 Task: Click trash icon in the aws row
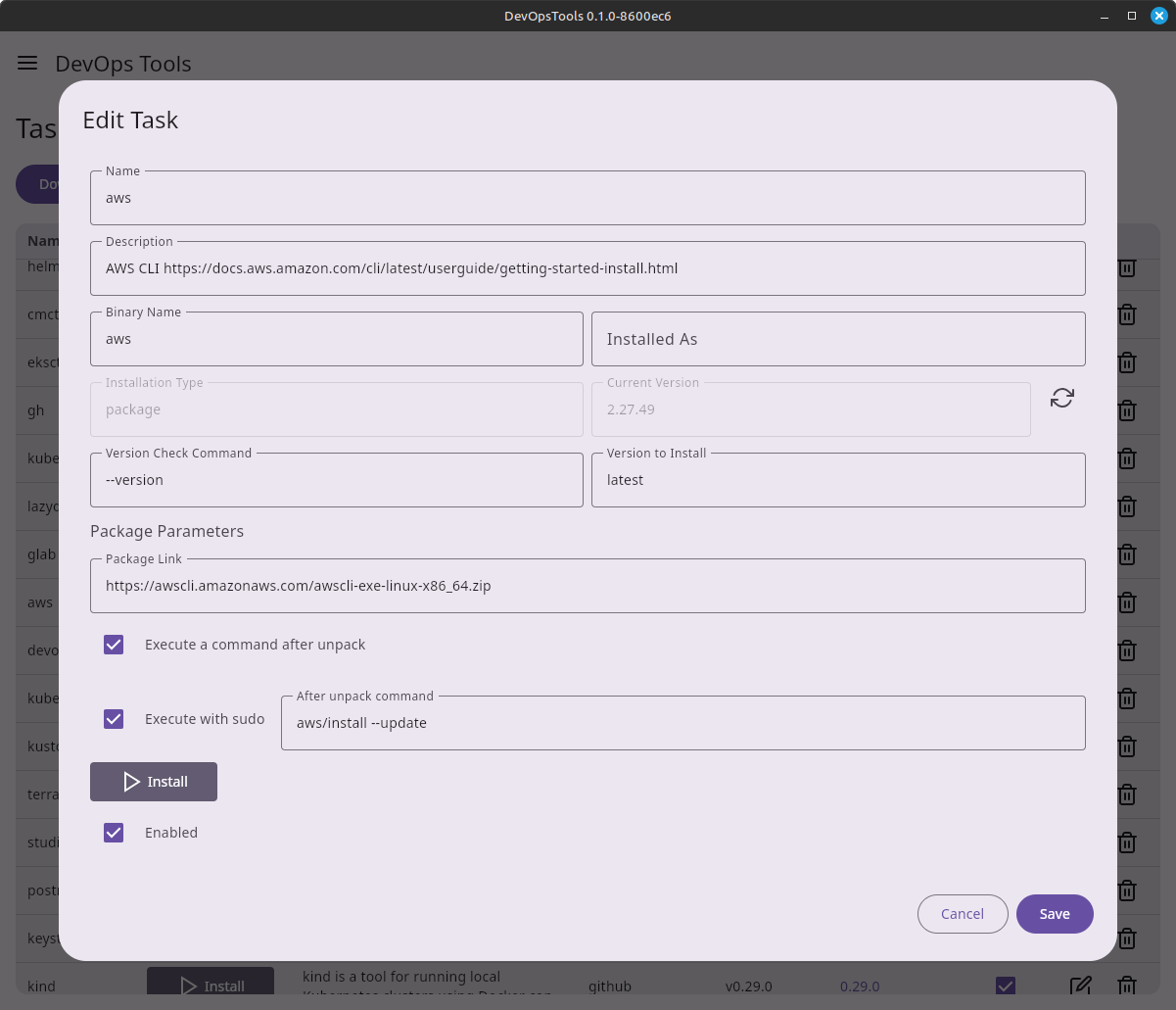[x=1127, y=602]
